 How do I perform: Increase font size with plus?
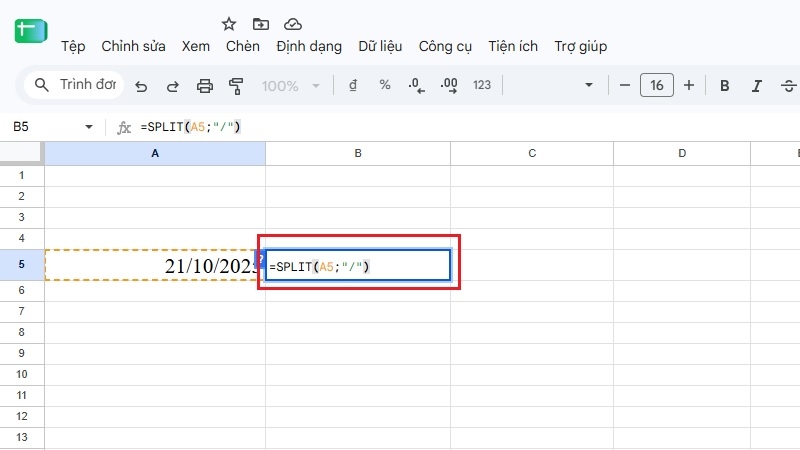(x=689, y=85)
